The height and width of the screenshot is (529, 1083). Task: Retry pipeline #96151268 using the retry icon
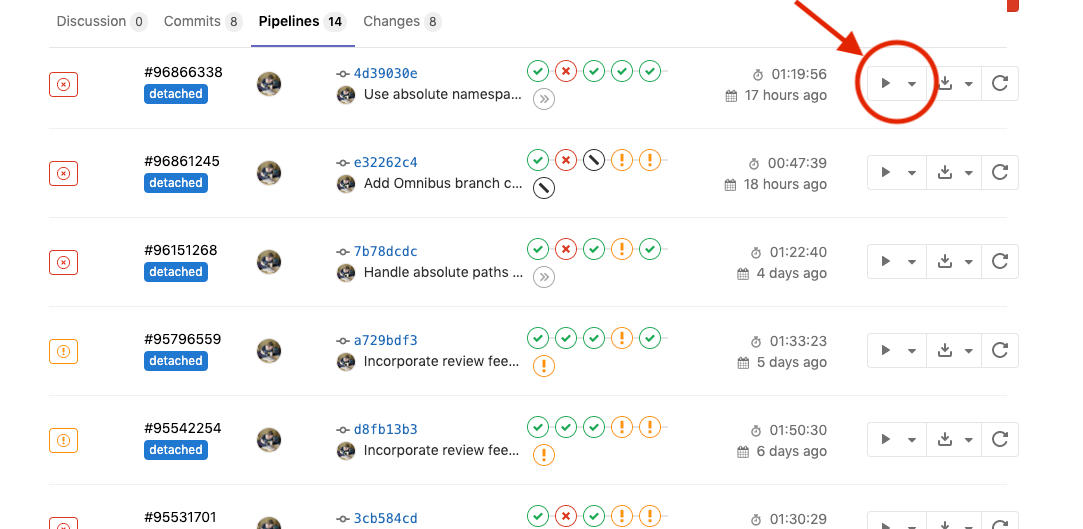[999, 262]
